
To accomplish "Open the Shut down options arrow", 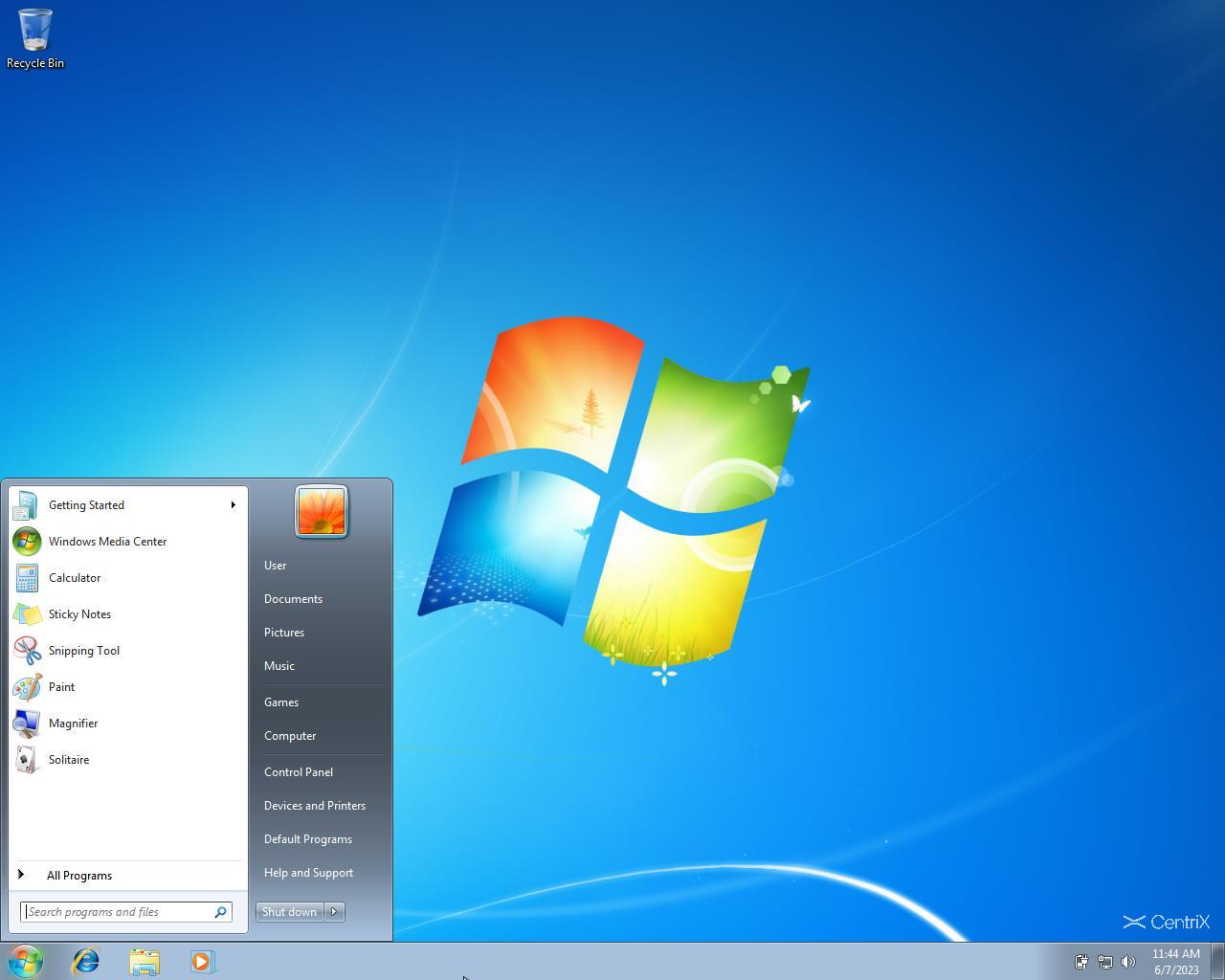I will [333, 911].
